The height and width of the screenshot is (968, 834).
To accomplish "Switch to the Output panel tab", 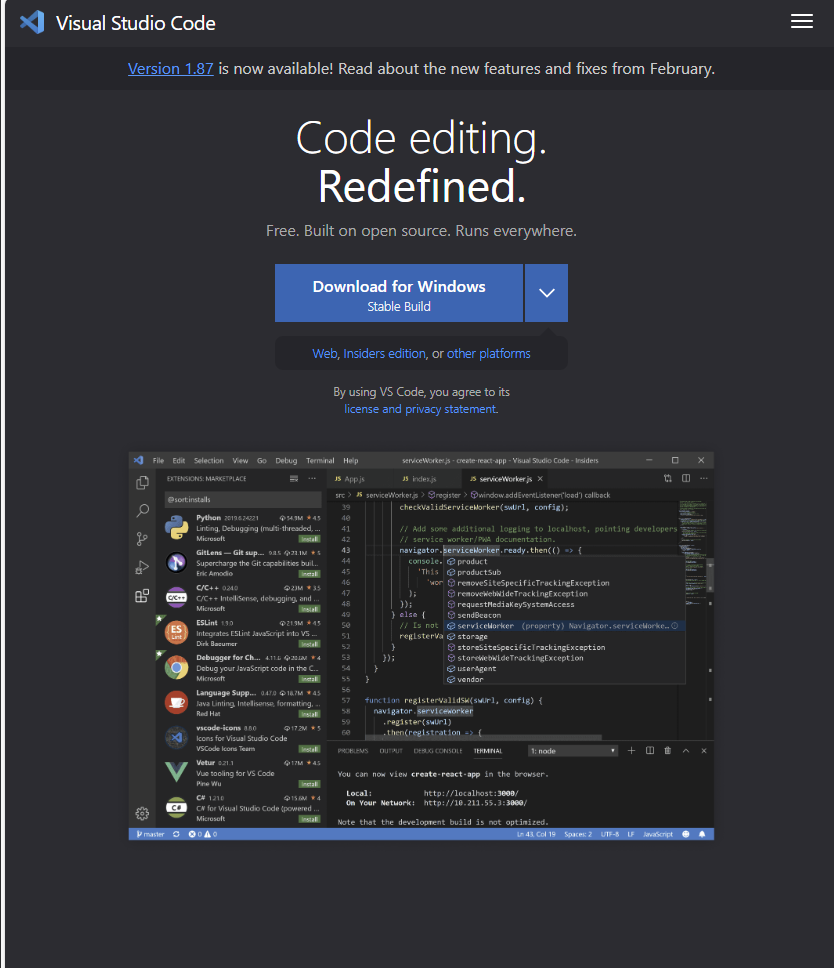I will (391, 751).
